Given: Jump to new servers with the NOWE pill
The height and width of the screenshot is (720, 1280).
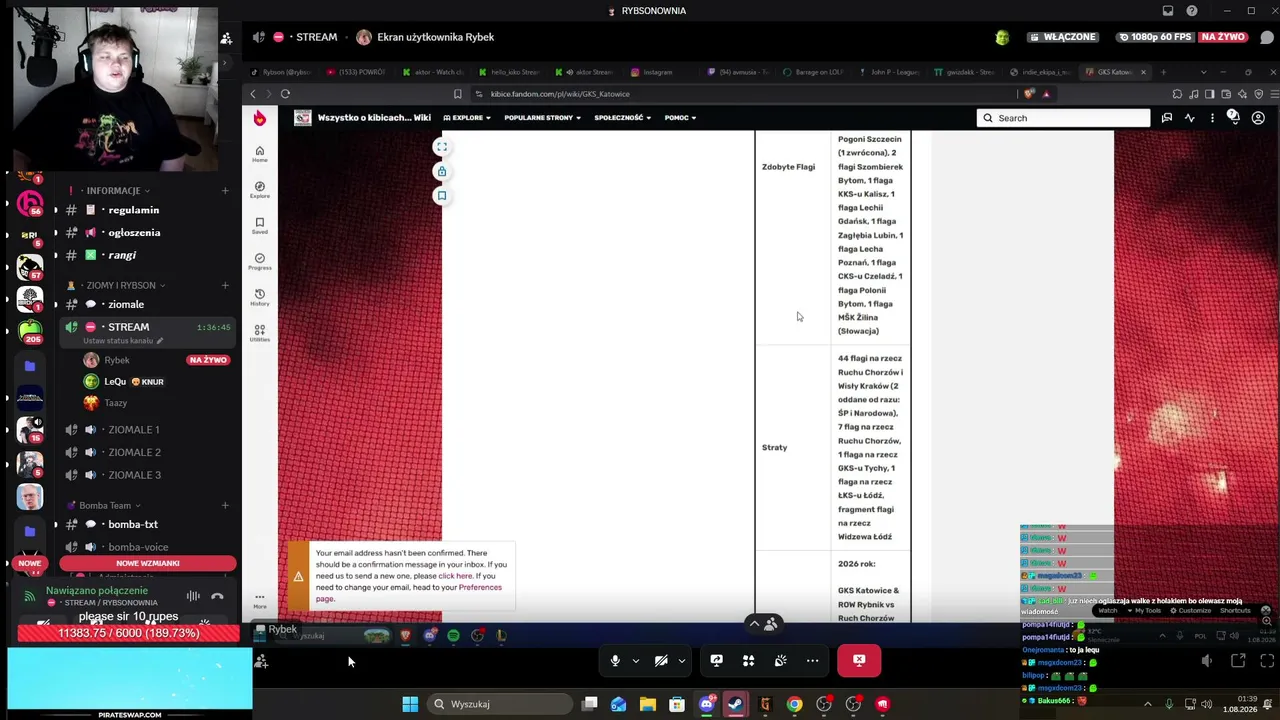Looking at the screenshot, I should pos(29,563).
